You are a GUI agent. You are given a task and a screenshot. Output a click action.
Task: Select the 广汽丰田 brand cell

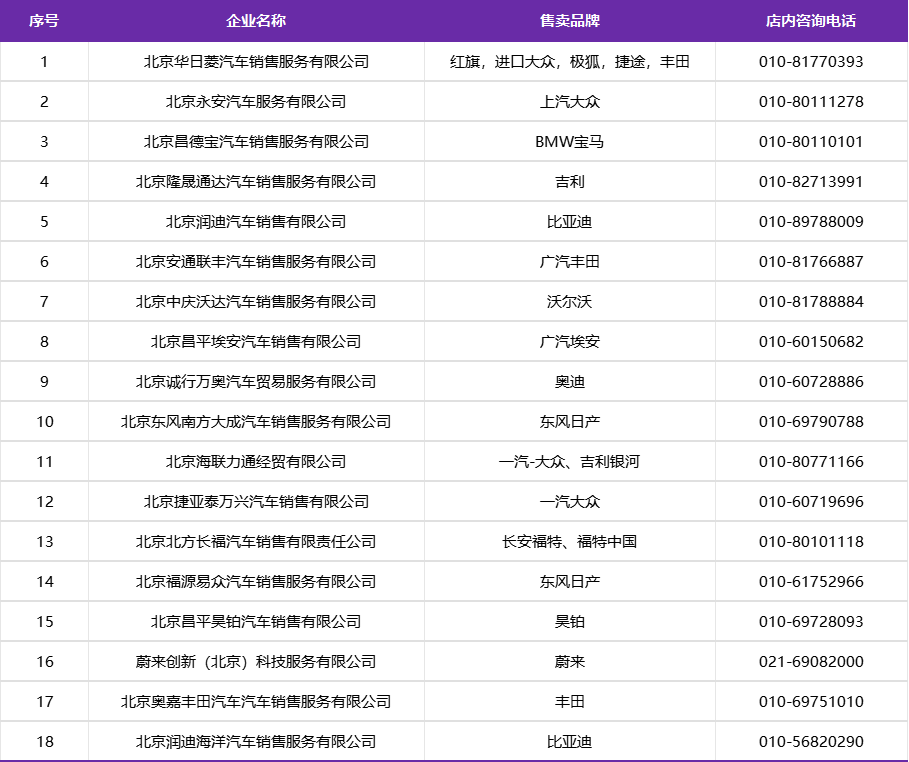[x=570, y=262]
